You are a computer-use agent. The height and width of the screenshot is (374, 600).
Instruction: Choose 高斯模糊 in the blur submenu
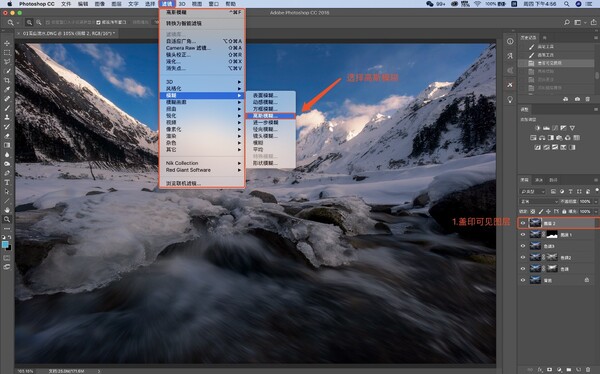(271, 116)
